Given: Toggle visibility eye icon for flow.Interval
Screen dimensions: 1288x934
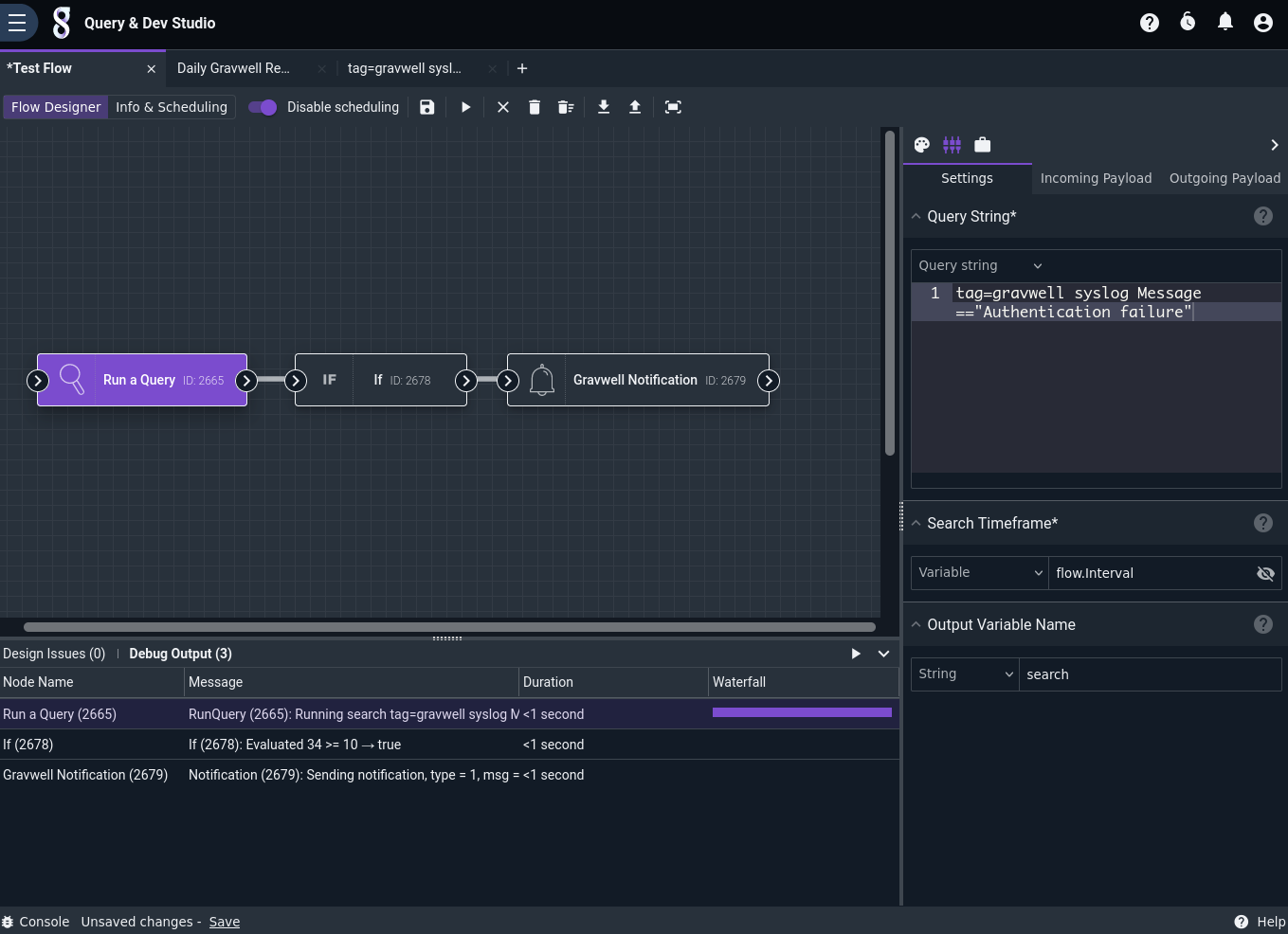Looking at the screenshot, I should pyautogui.click(x=1265, y=573).
